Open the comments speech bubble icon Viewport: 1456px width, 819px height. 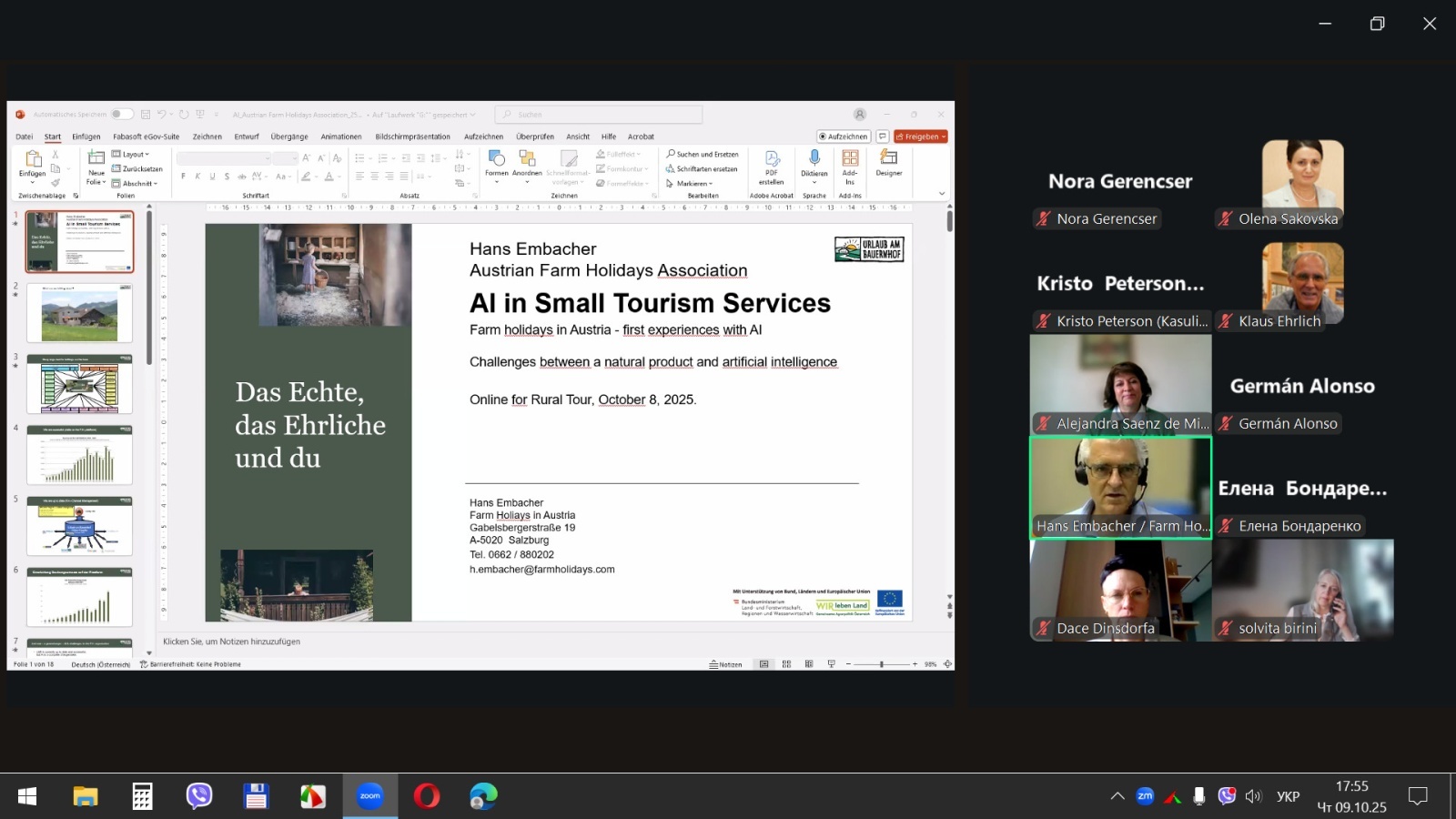point(882,136)
